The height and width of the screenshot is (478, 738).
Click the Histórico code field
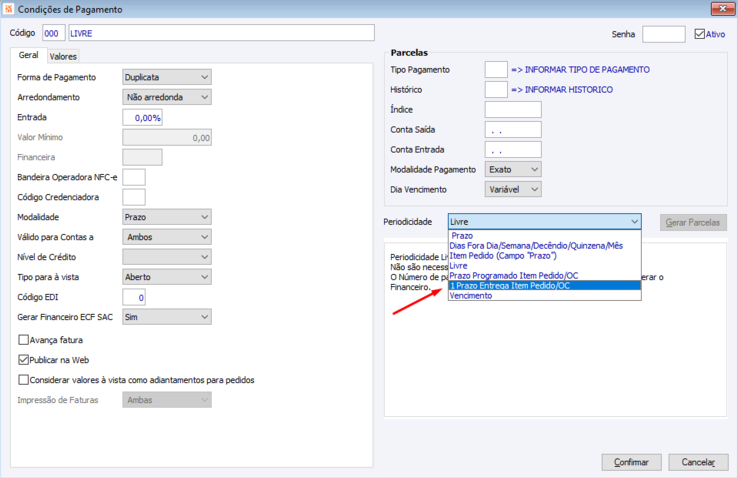click(x=496, y=89)
